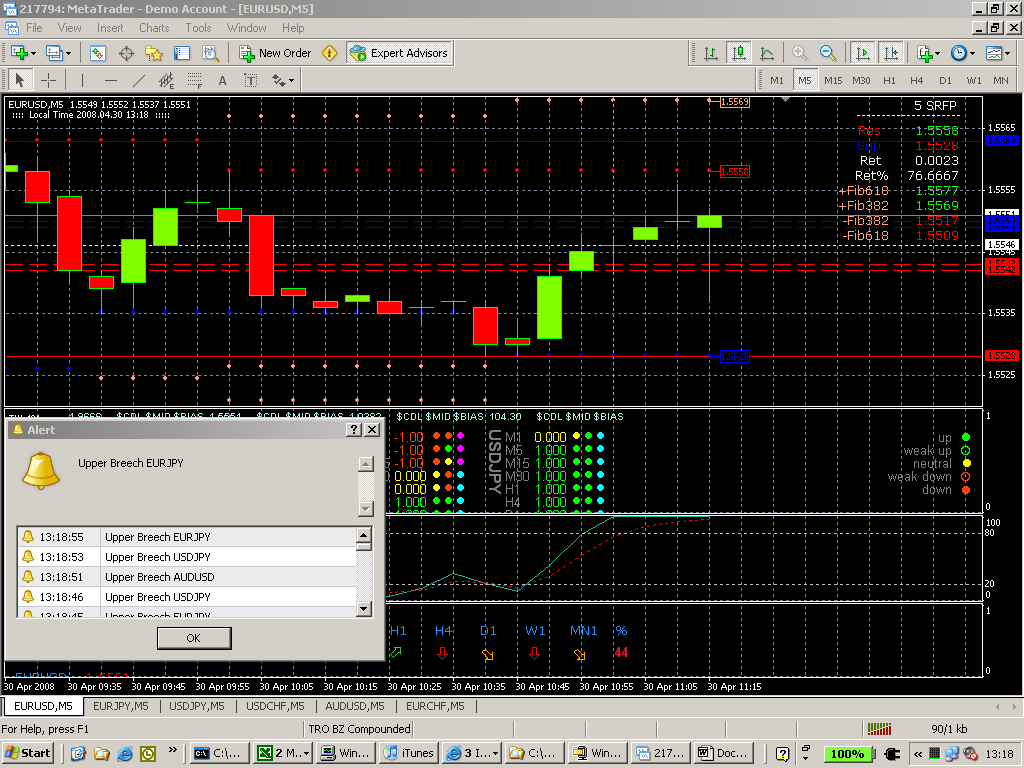Open the indicators list icon
Viewport: 1024px width, 768px height.
[924, 54]
